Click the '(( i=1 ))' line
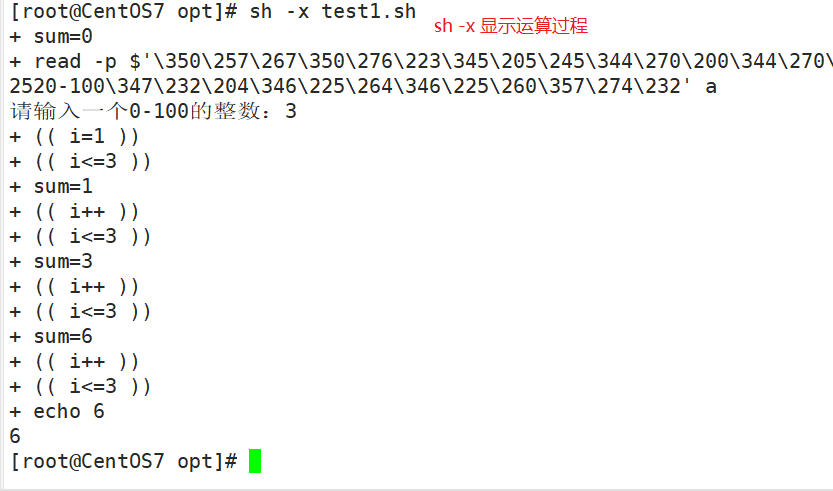The width and height of the screenshot is (833, 491). coord(87,136)
